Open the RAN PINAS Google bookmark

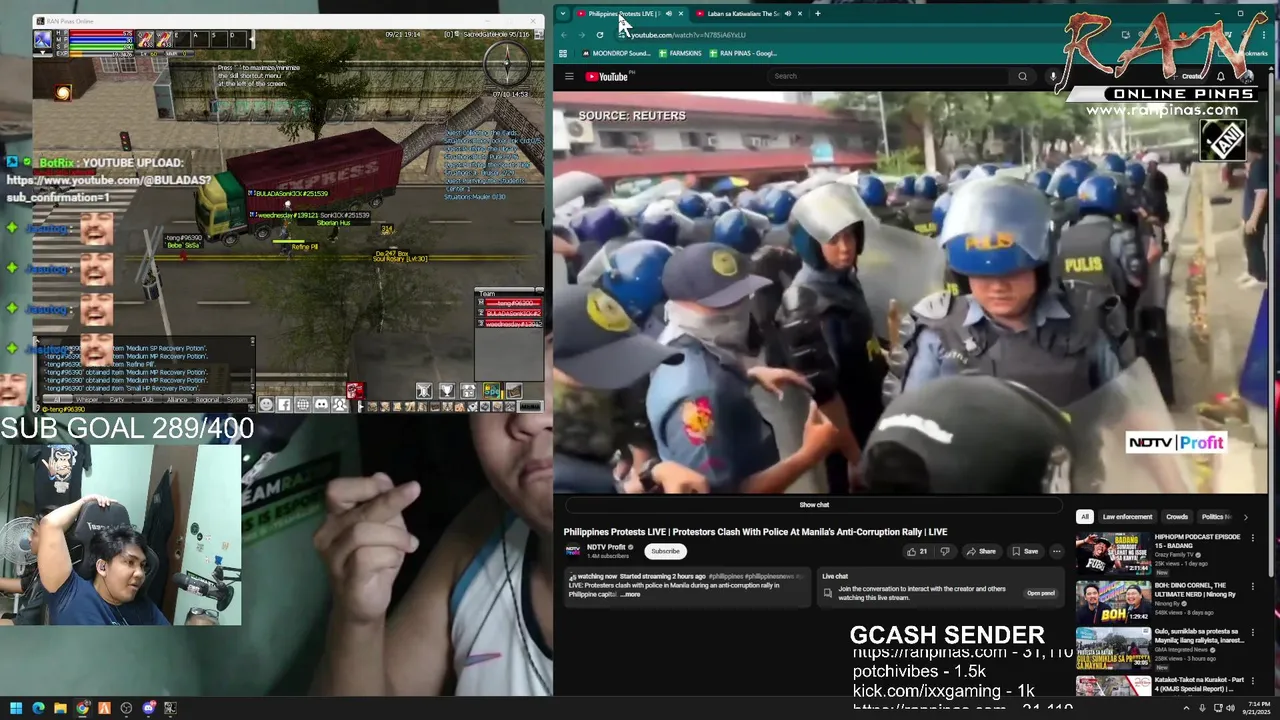(x=743, y=53)
